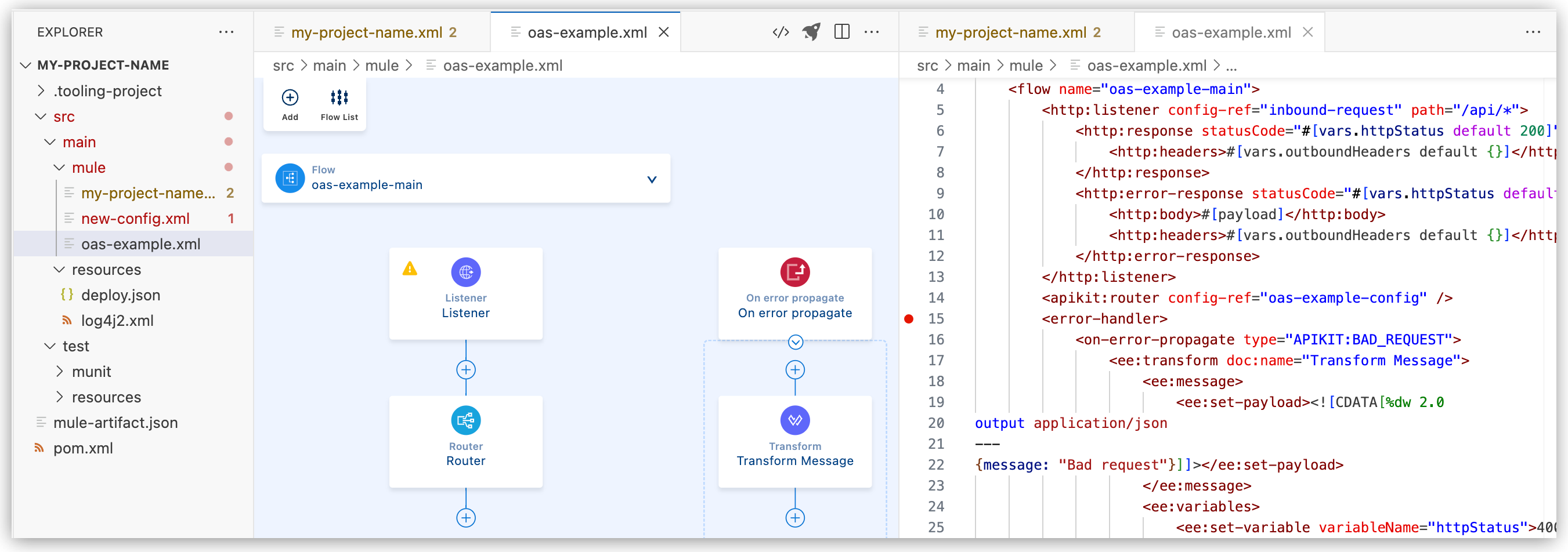This screenshot has height=552, width=1568.
Task: Open XML source view using the code icon
Action: 781,32
